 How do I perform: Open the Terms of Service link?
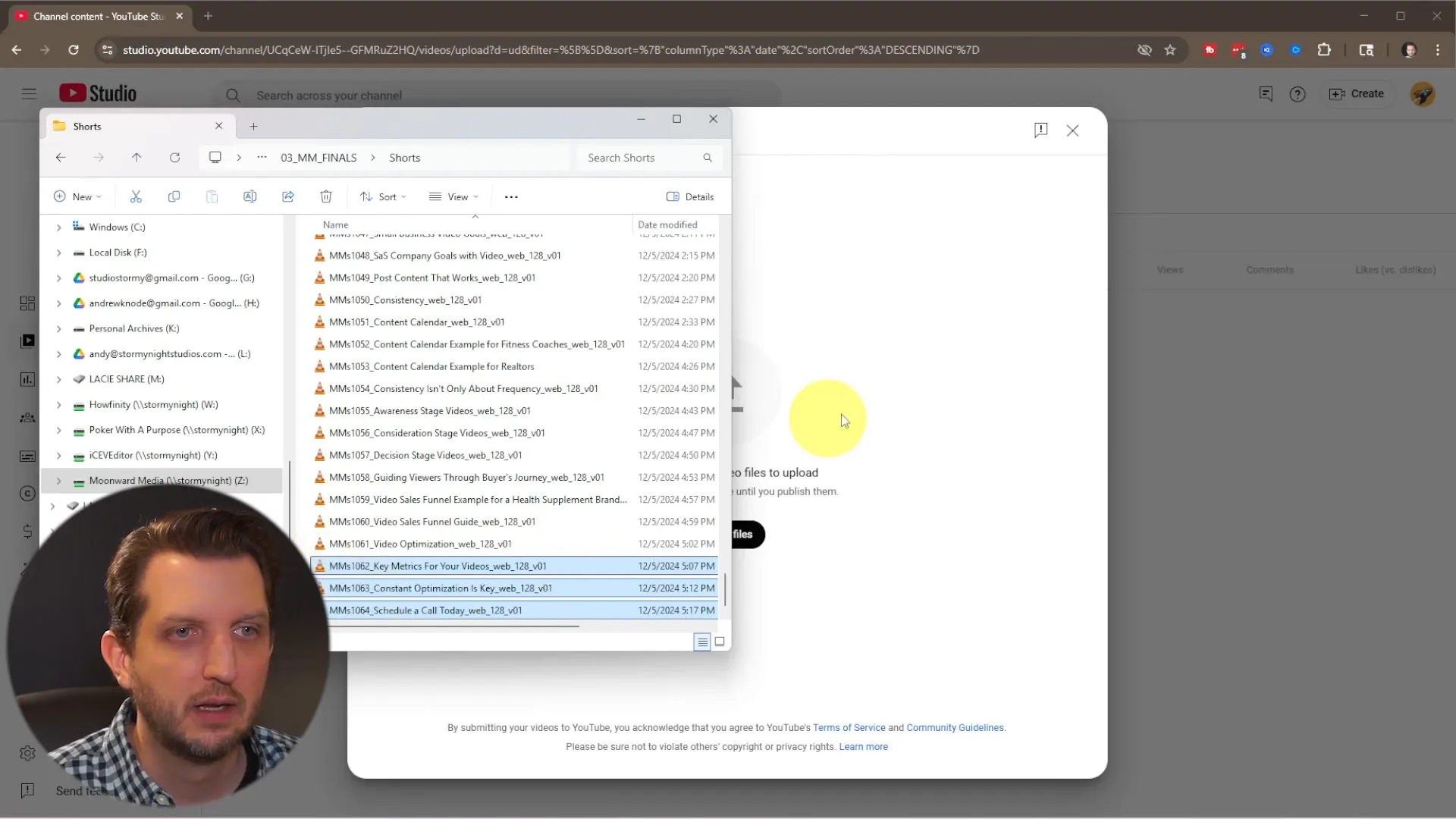click(x=849, y=727)
